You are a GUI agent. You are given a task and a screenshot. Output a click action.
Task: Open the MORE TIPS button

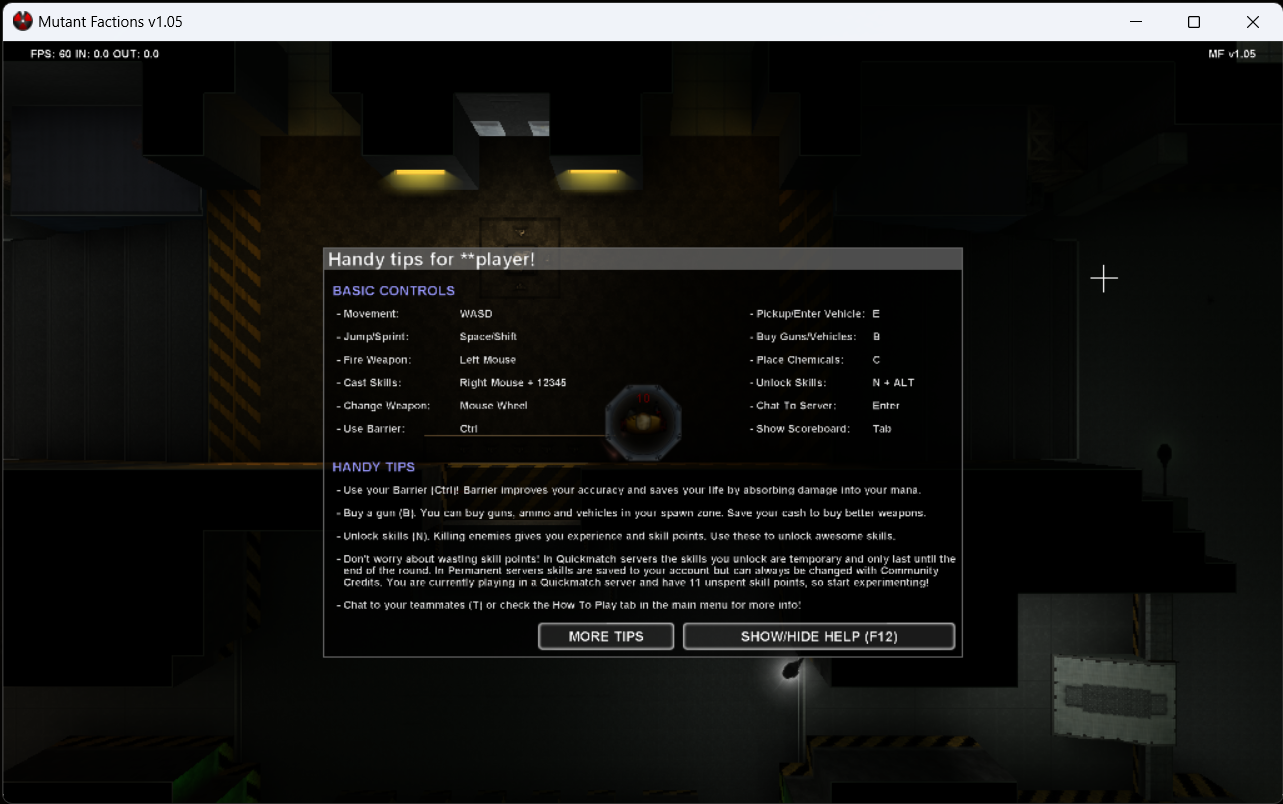pos(606,636)
